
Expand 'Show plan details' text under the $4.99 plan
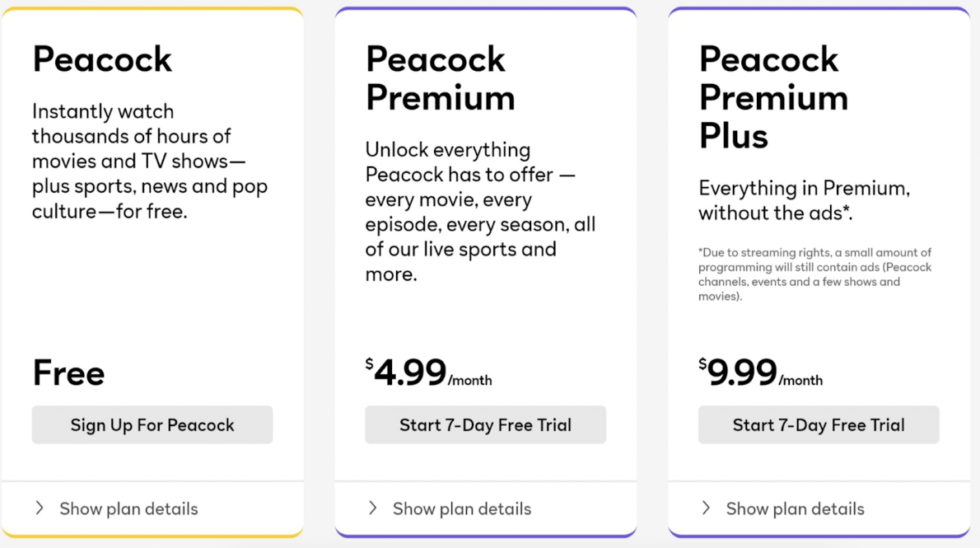pyautogui.click(x=462, y=509)
